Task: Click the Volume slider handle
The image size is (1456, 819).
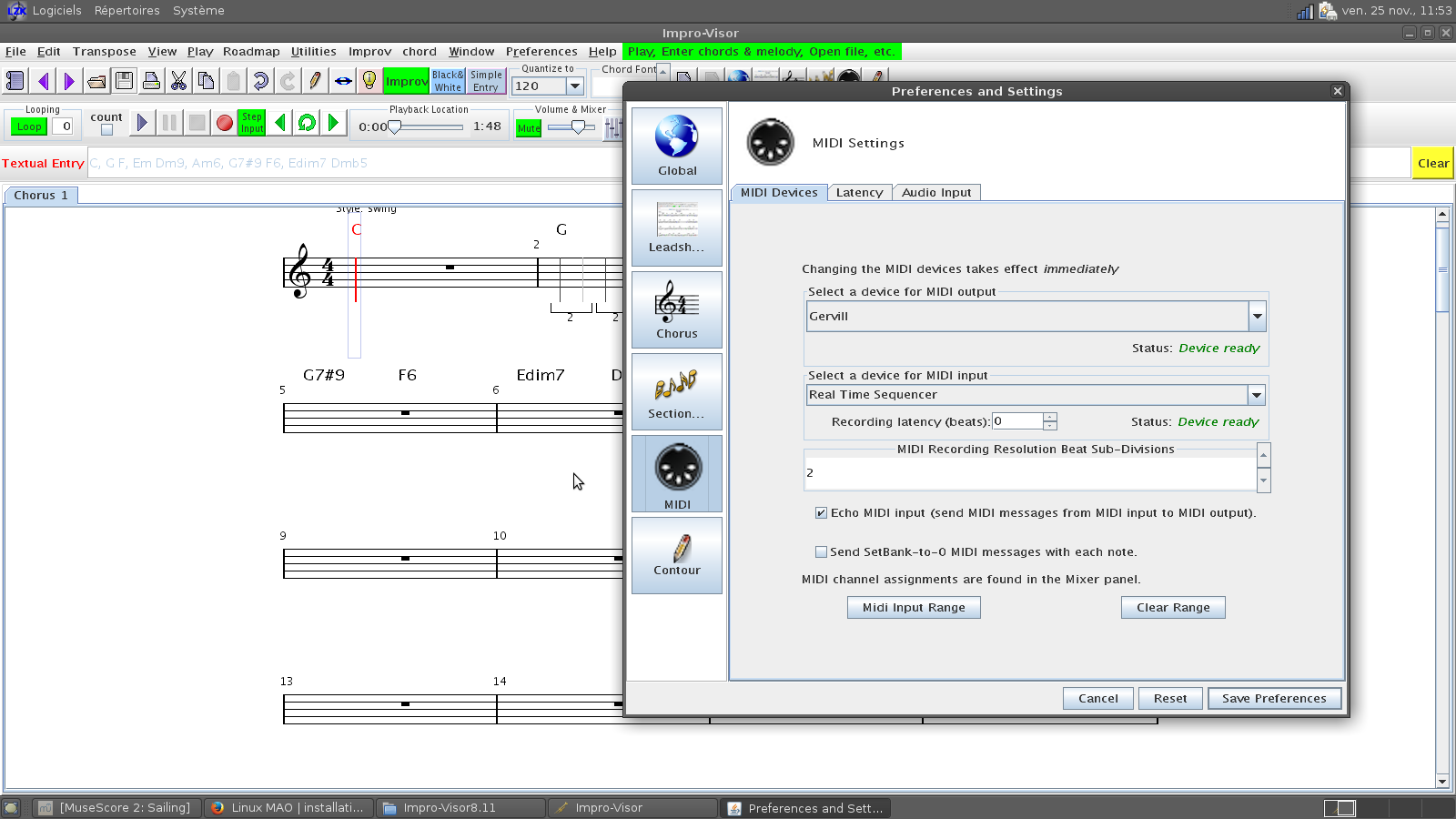Action: click(578, 127)
